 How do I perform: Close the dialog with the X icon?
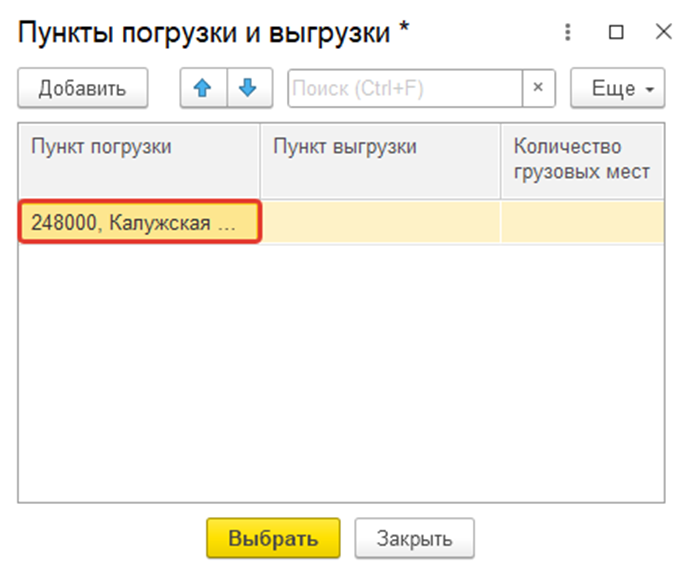(x=663, y=32)
